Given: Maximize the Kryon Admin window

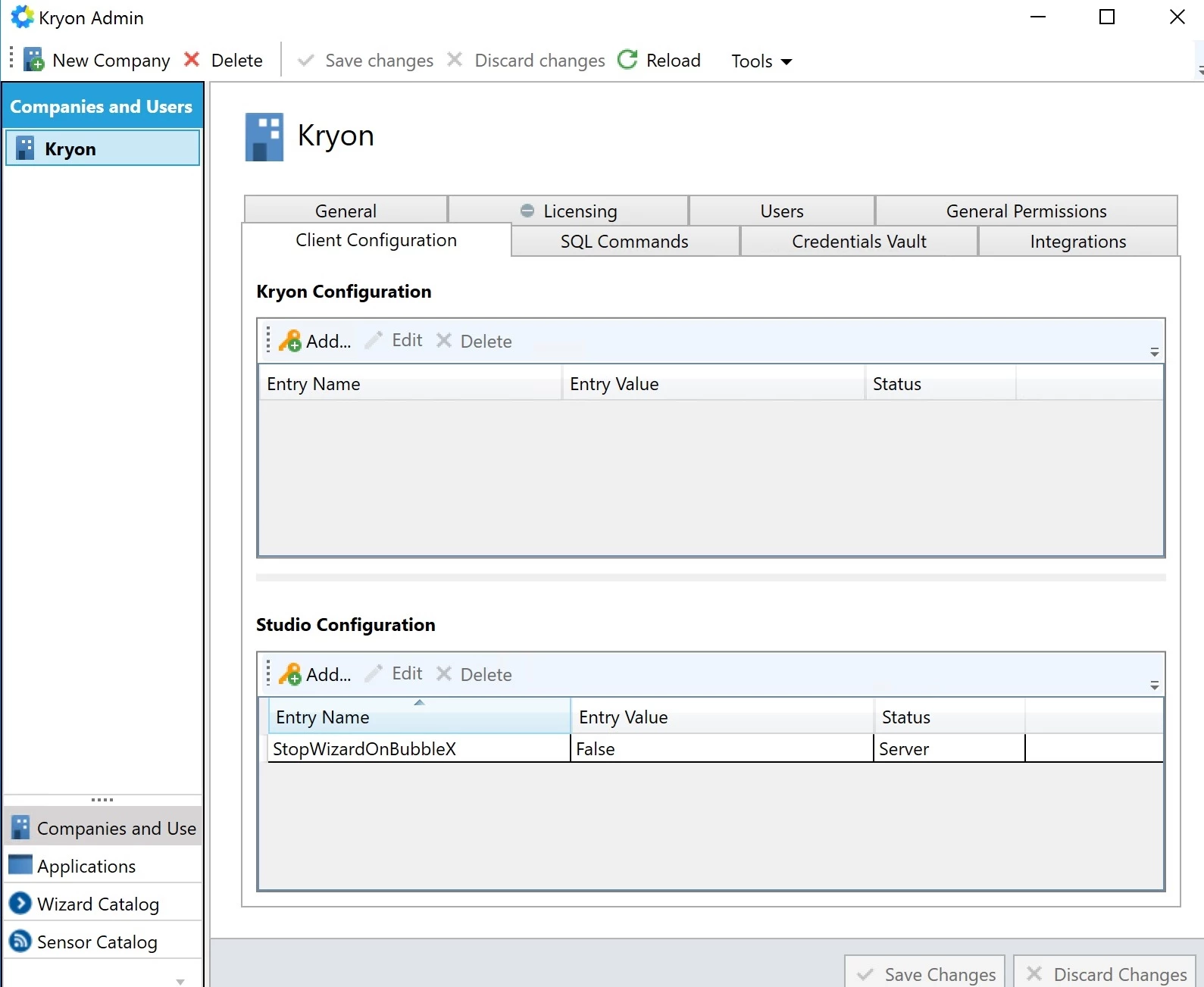Looking at the screenshot, I should coord(1107,17).
